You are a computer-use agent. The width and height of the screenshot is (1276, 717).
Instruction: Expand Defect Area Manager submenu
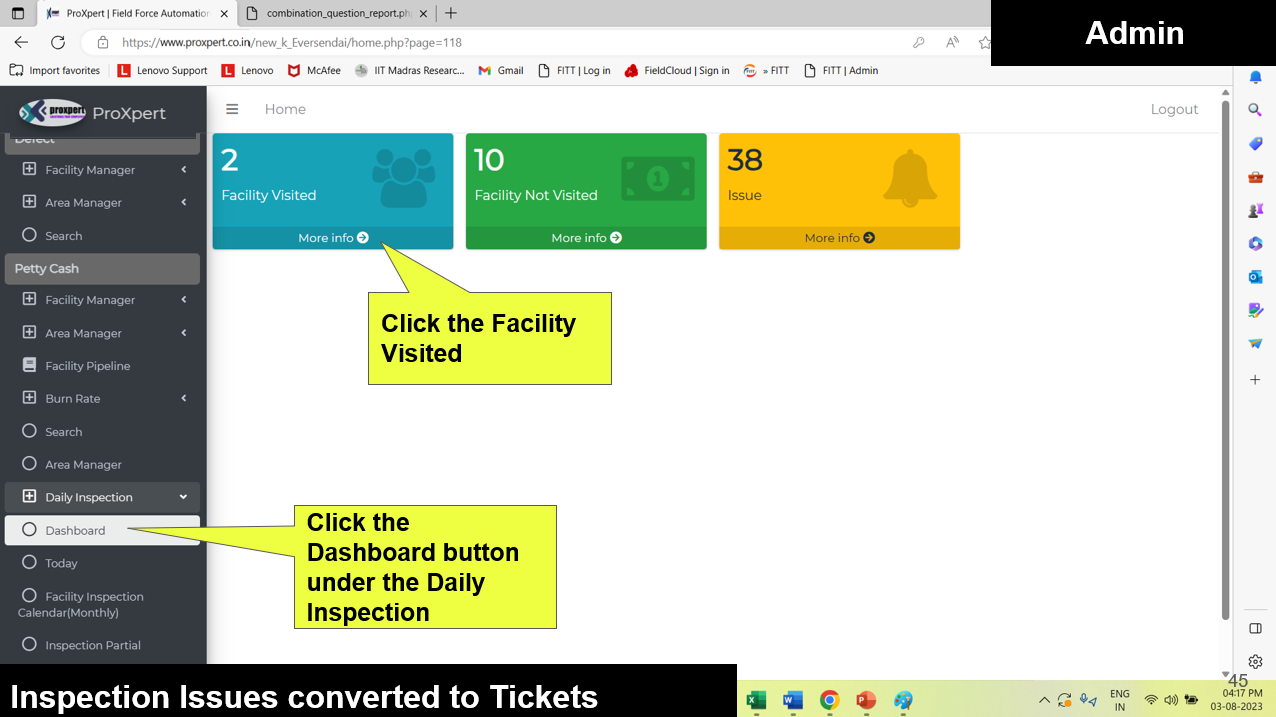click(x=184, y=202)
